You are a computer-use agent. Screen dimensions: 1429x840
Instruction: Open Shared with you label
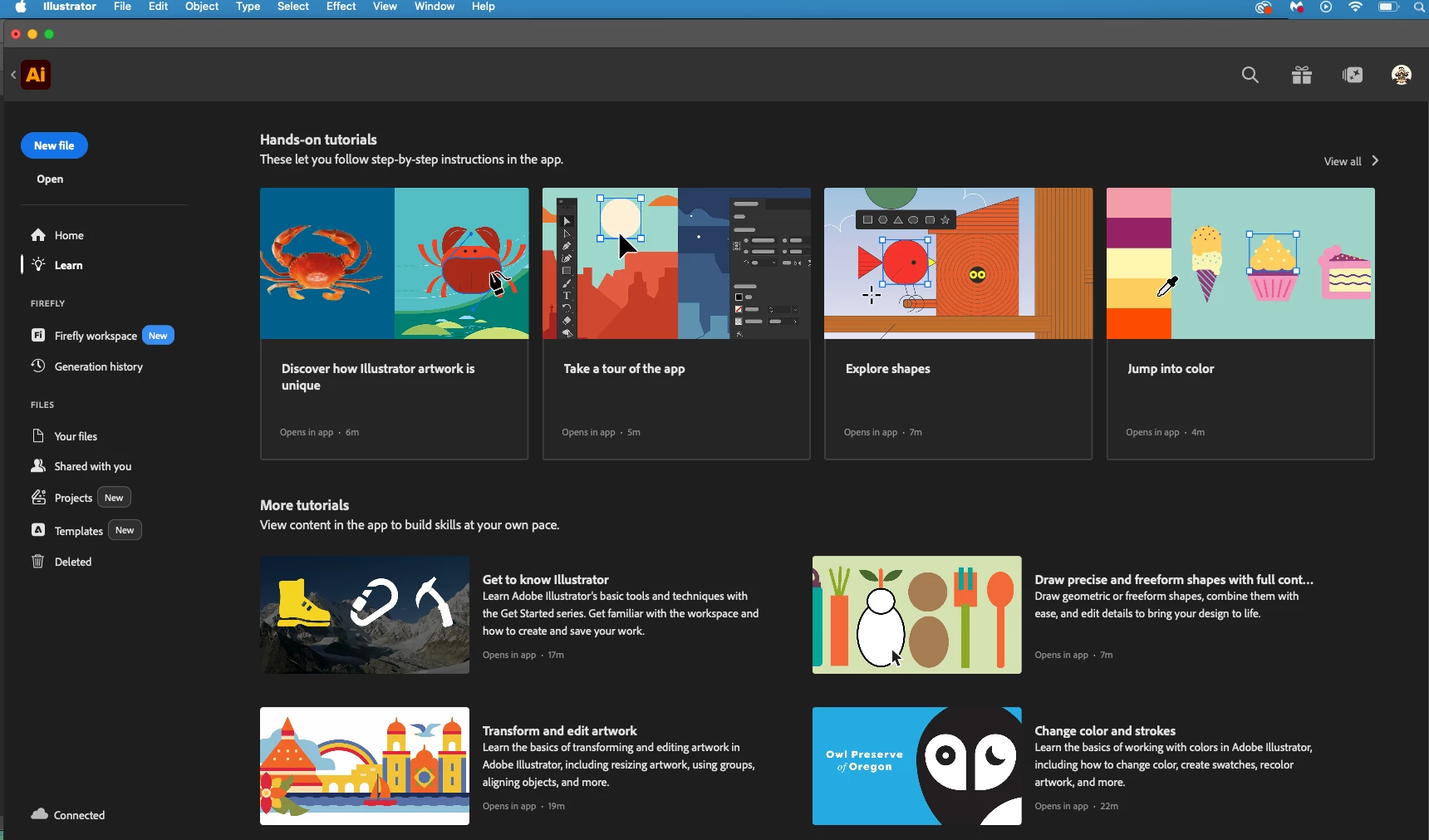tap(93, 466)
